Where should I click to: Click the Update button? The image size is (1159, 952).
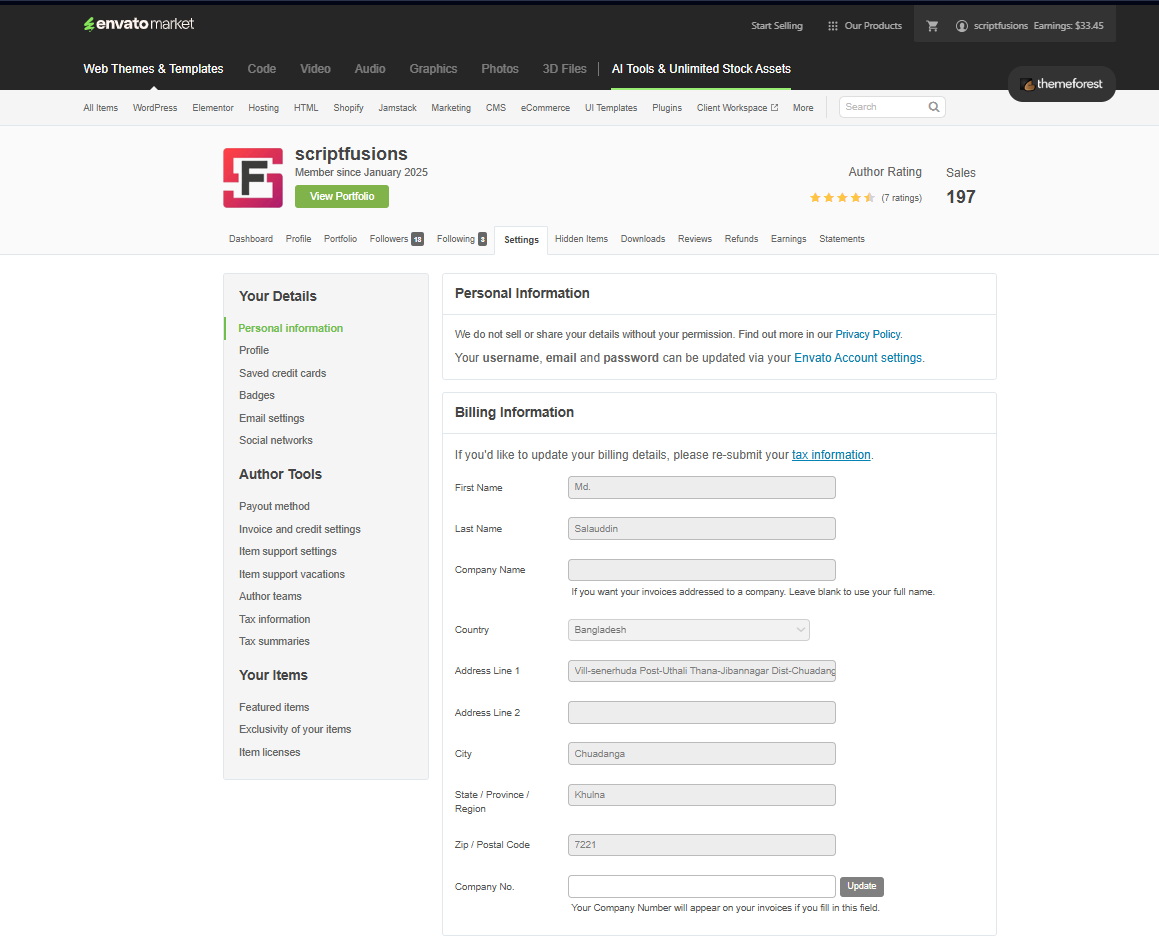pos(861,886)
